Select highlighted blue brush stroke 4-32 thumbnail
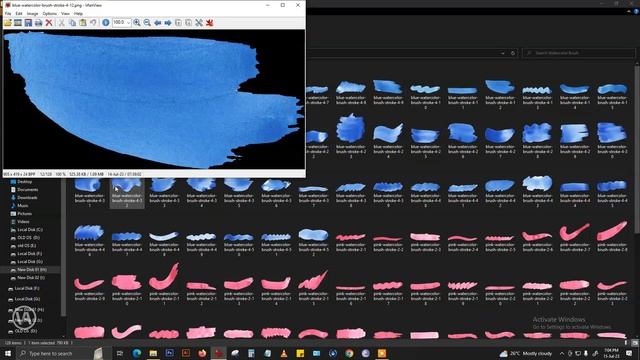This screenshot has height=360, width=640. [127, 193]
